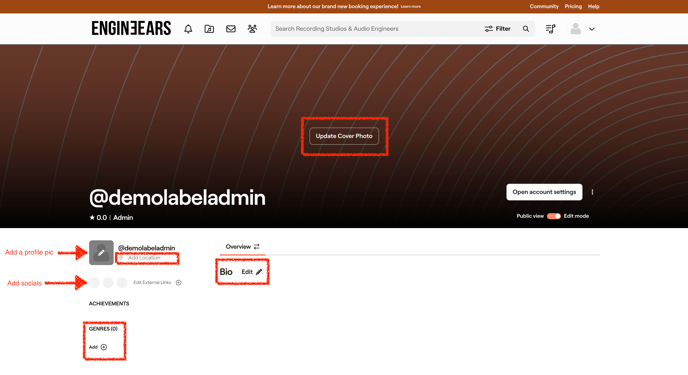Image resolution: width=688 pixels, height=375 pixels.
Task: Click plus icon beside Edit External Links
Action: 179,282
